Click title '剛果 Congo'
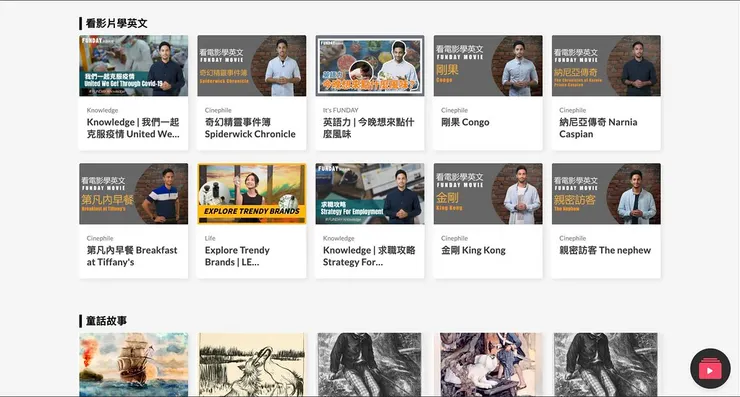The image size is (740, 397). click(465, 122)
